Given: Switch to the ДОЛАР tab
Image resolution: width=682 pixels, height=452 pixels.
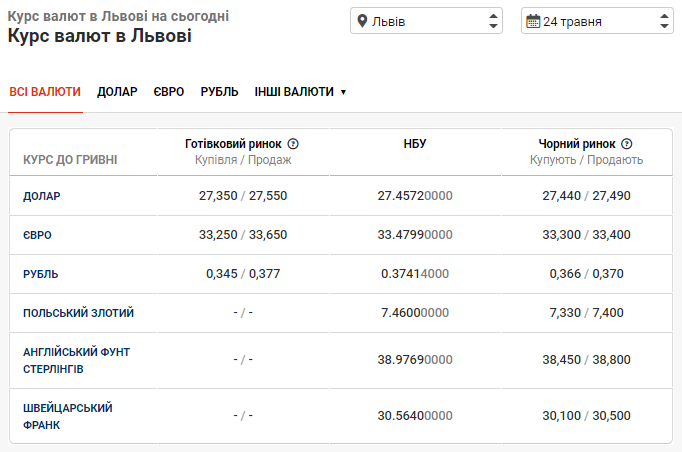Looking at the screenshot, I should point(117,92).
